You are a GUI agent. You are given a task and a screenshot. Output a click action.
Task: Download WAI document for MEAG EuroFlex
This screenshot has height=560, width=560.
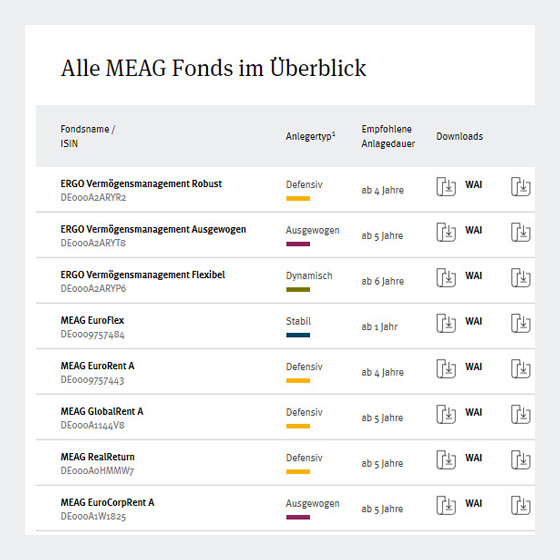446,323
